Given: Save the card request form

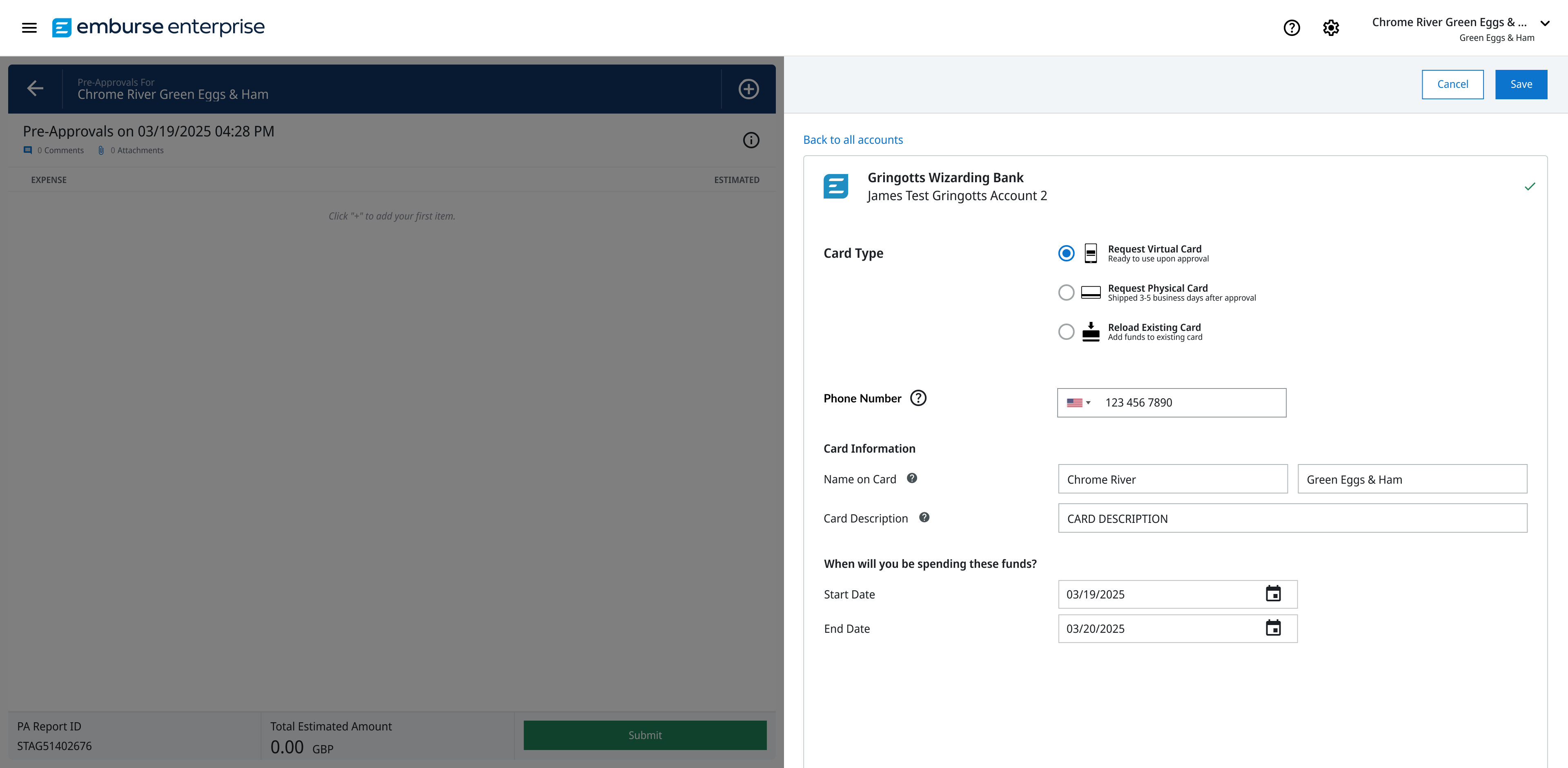Looking at the screenshot, I should (1521, 84).
